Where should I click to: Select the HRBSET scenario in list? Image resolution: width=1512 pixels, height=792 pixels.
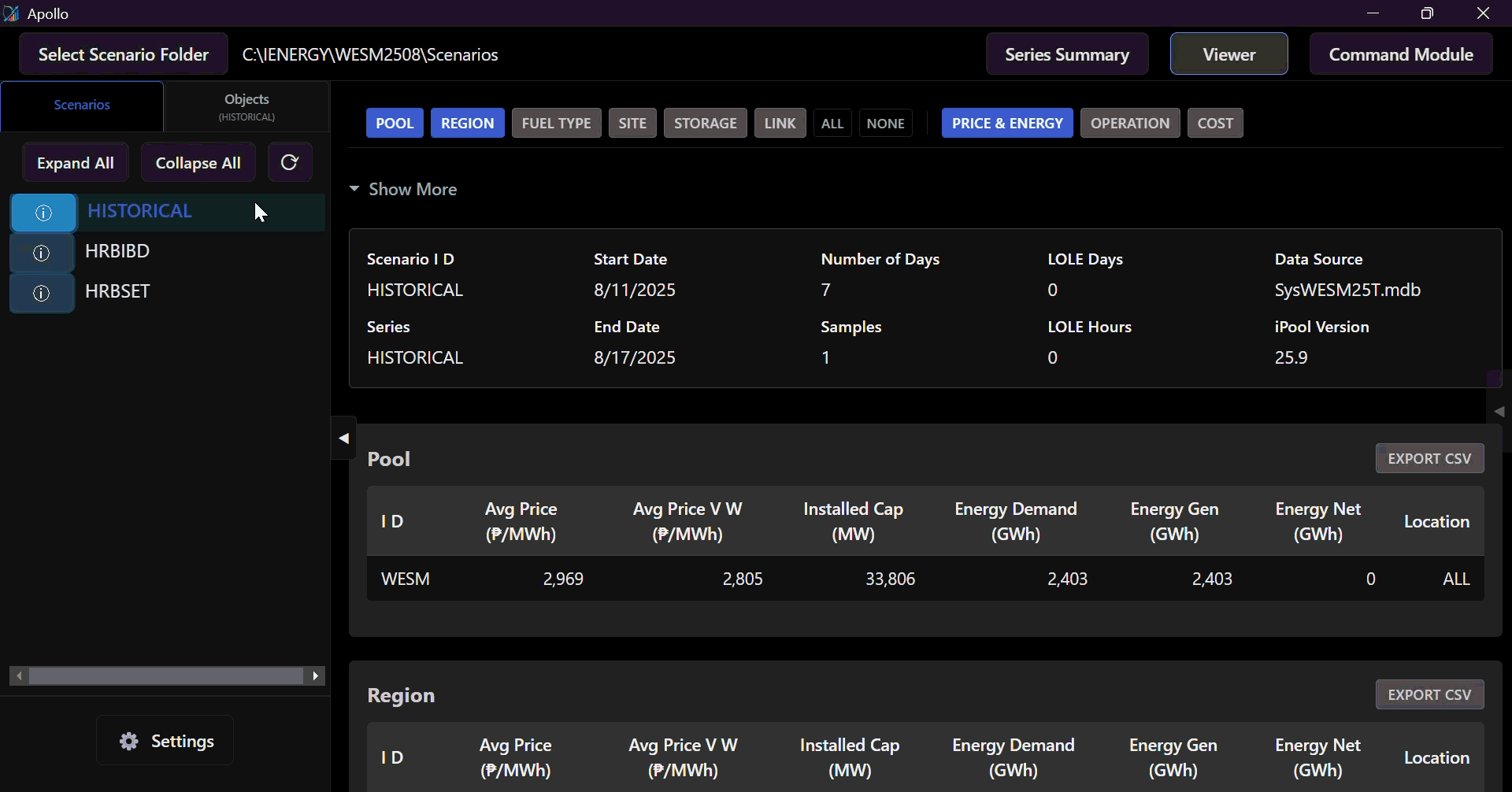point(118,291)
